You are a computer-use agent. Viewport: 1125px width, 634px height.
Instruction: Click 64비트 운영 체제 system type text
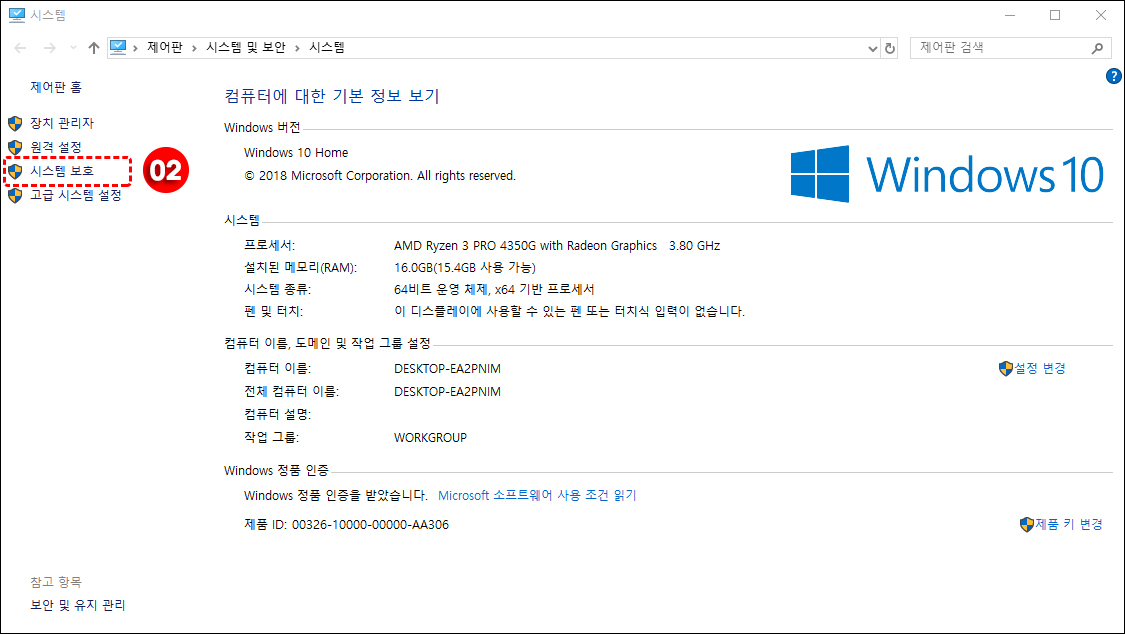pyautogui.click(x=494, y=290)
